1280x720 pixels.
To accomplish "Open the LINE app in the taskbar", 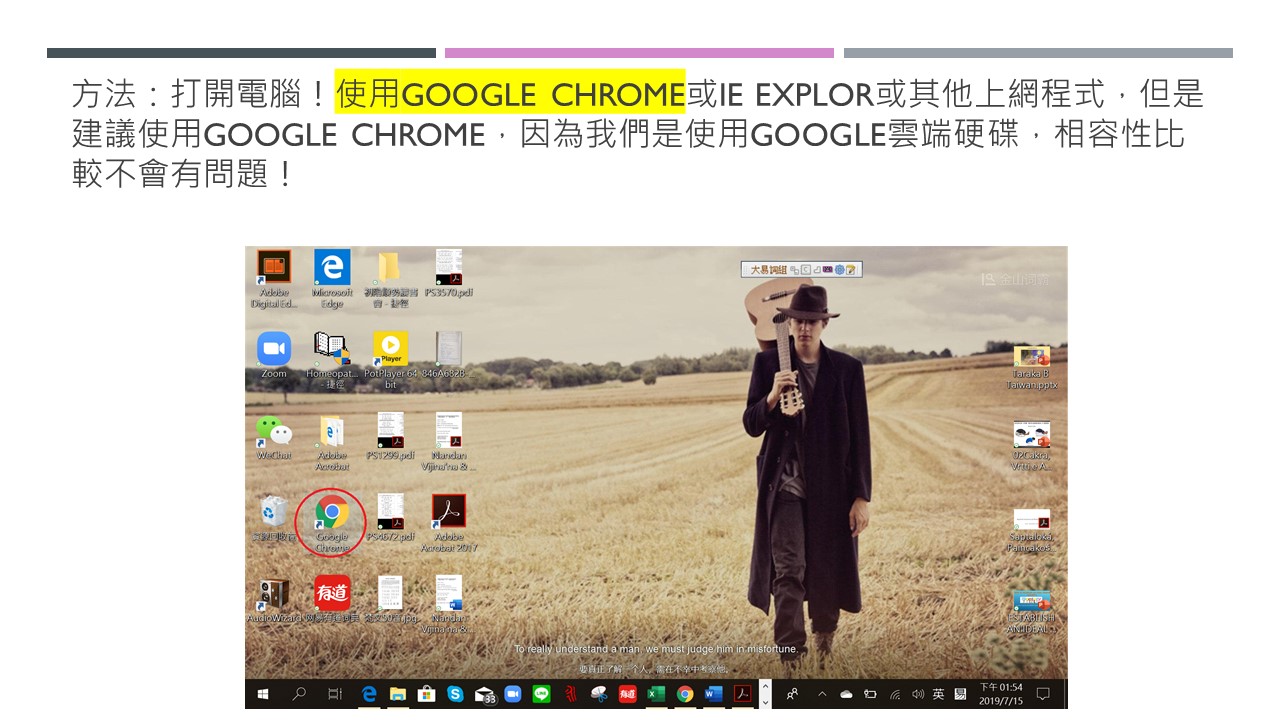I will 541,694.
